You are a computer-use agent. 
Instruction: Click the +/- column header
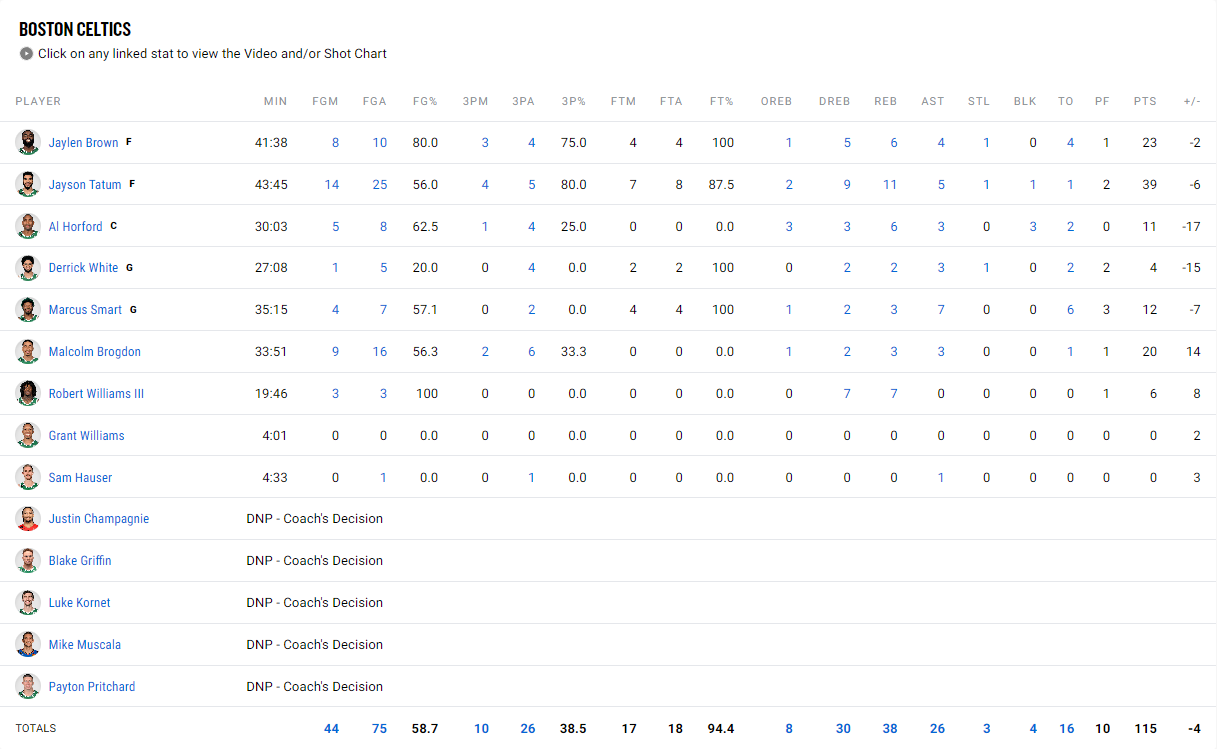tap(1192, 101)
